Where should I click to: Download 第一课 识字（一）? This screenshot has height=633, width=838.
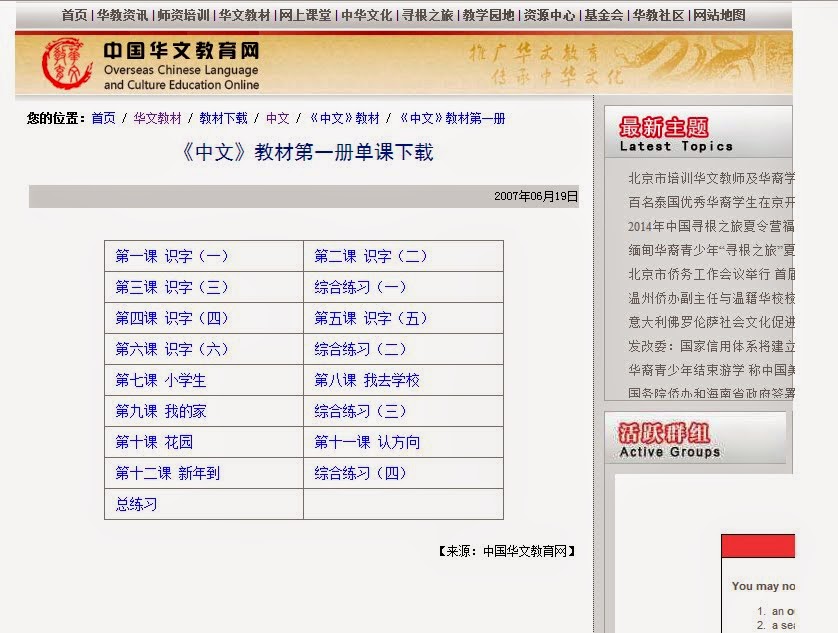[x=172, y=256]
